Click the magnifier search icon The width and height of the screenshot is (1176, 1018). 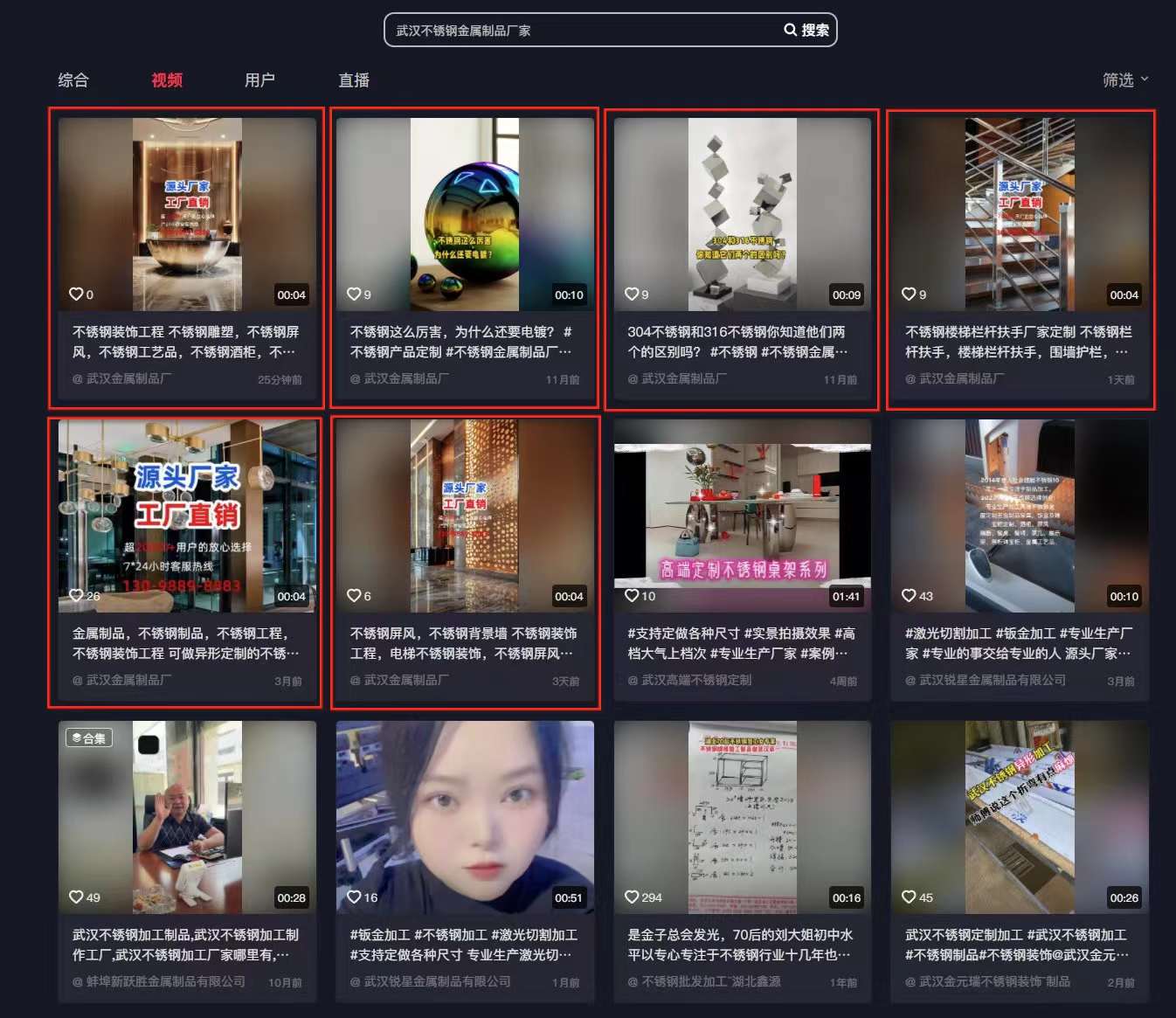(x=790, y=30)
